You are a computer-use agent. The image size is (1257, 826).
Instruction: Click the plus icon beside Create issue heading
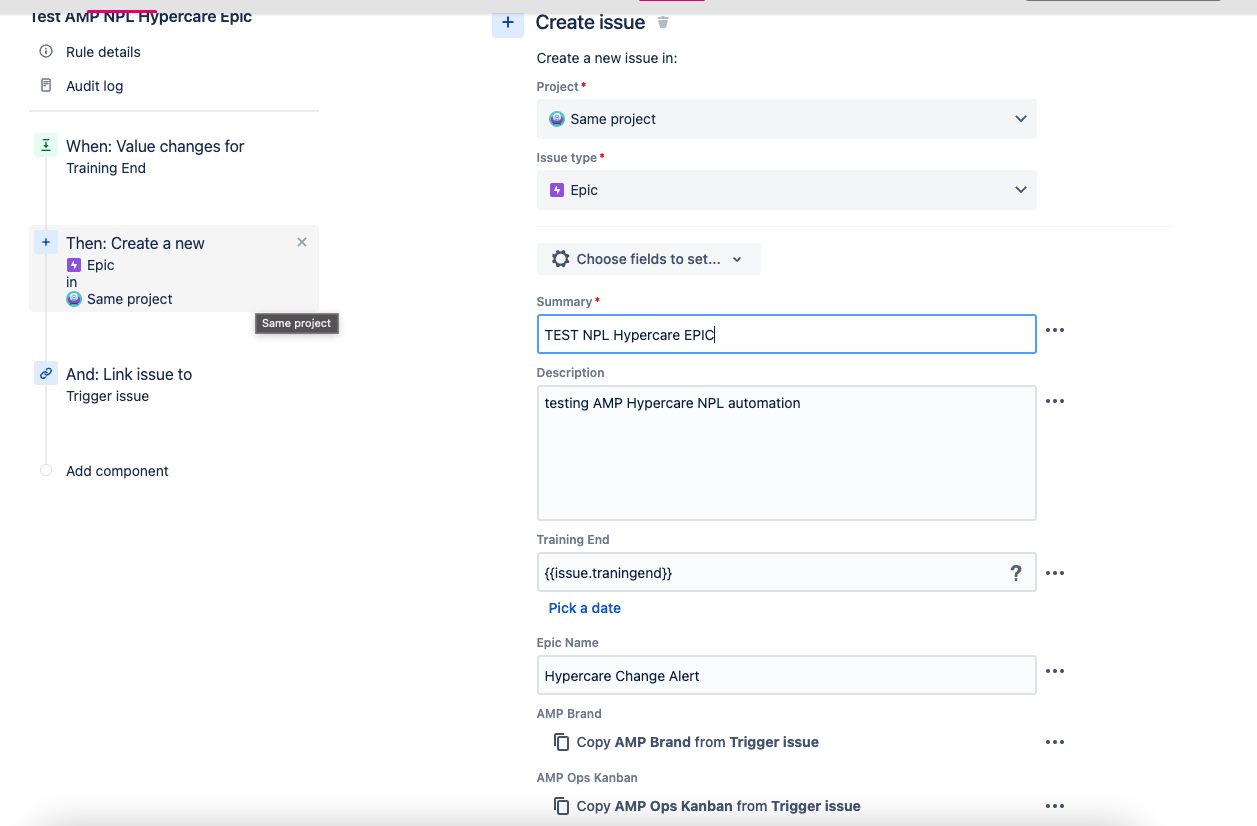coord(508,23)
